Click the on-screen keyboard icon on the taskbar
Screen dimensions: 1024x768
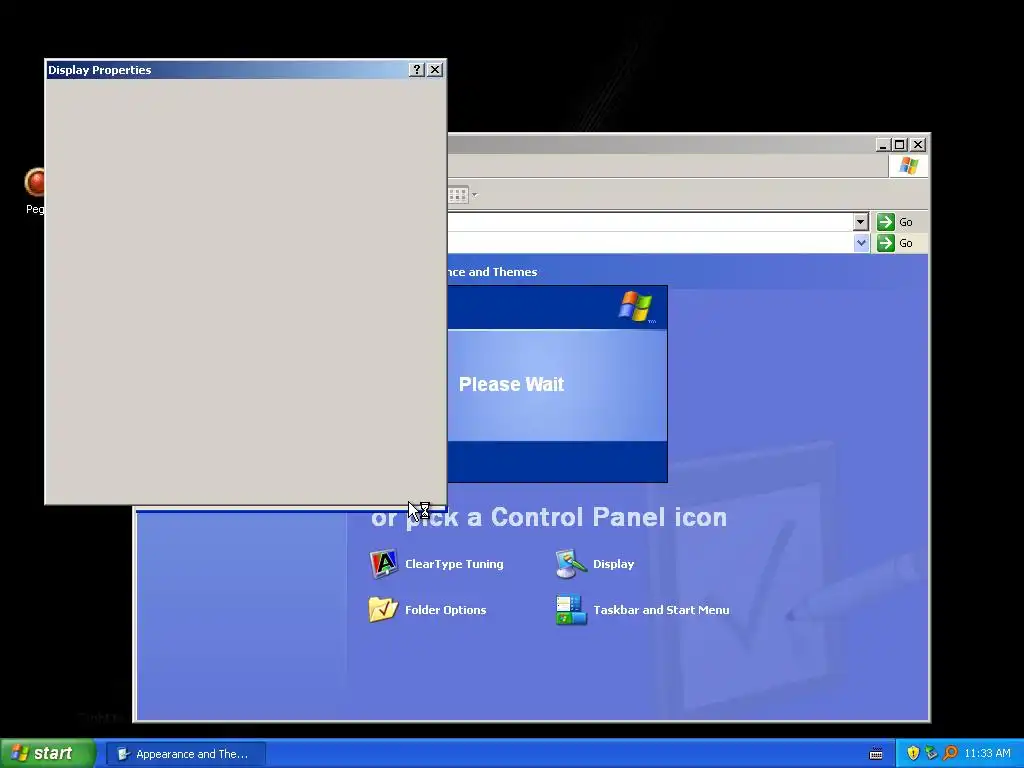coord(876,754)
